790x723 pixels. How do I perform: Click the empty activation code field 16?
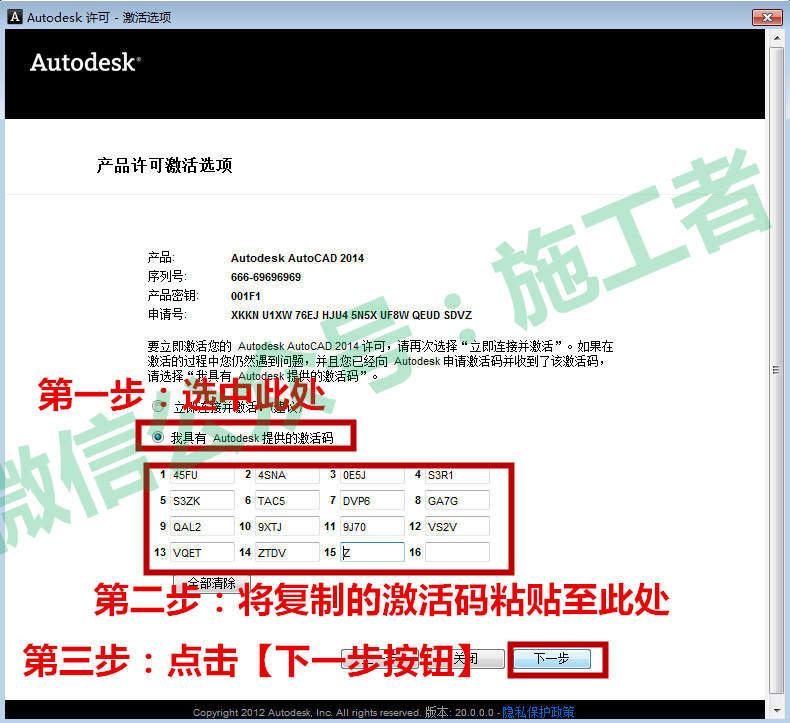pos(457,552)
